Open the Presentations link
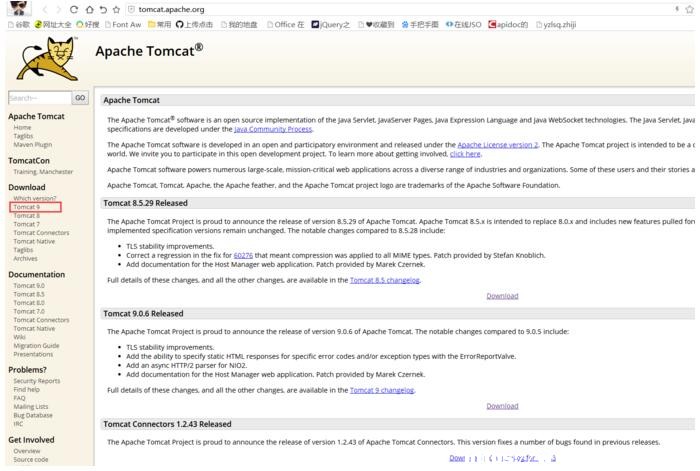 pyautogui.click(x=33, y=354)
